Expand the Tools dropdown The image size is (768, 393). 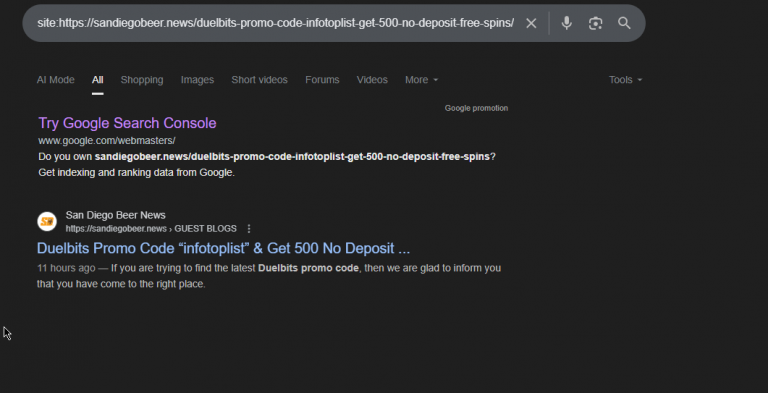tap(625, 80)
